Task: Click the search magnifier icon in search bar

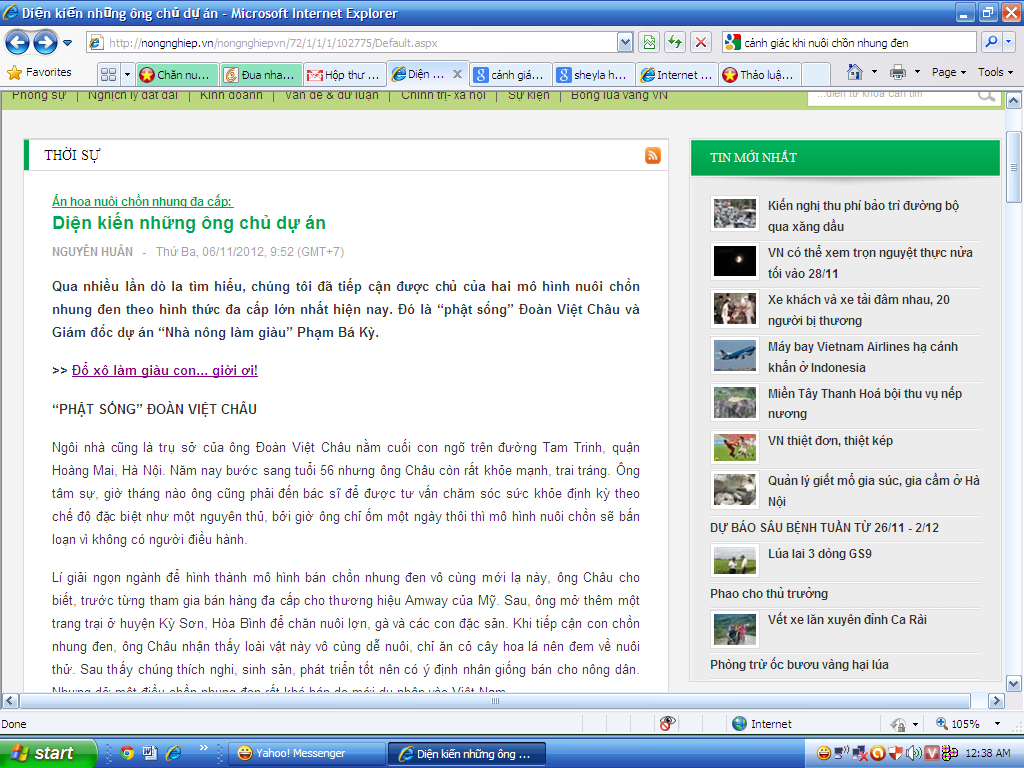Action: click(x=991, y=43)
